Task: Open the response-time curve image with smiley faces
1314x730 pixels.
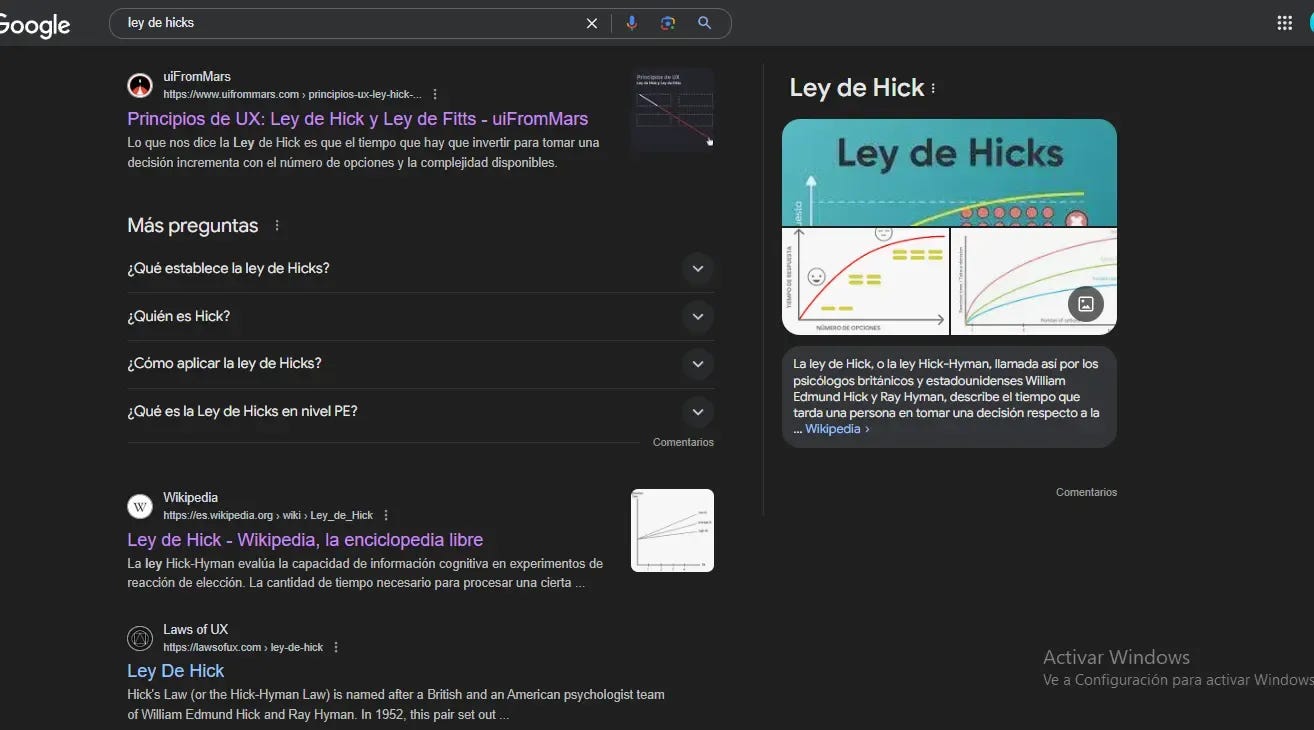Action: pyautogui.click(x=865, y=281)
